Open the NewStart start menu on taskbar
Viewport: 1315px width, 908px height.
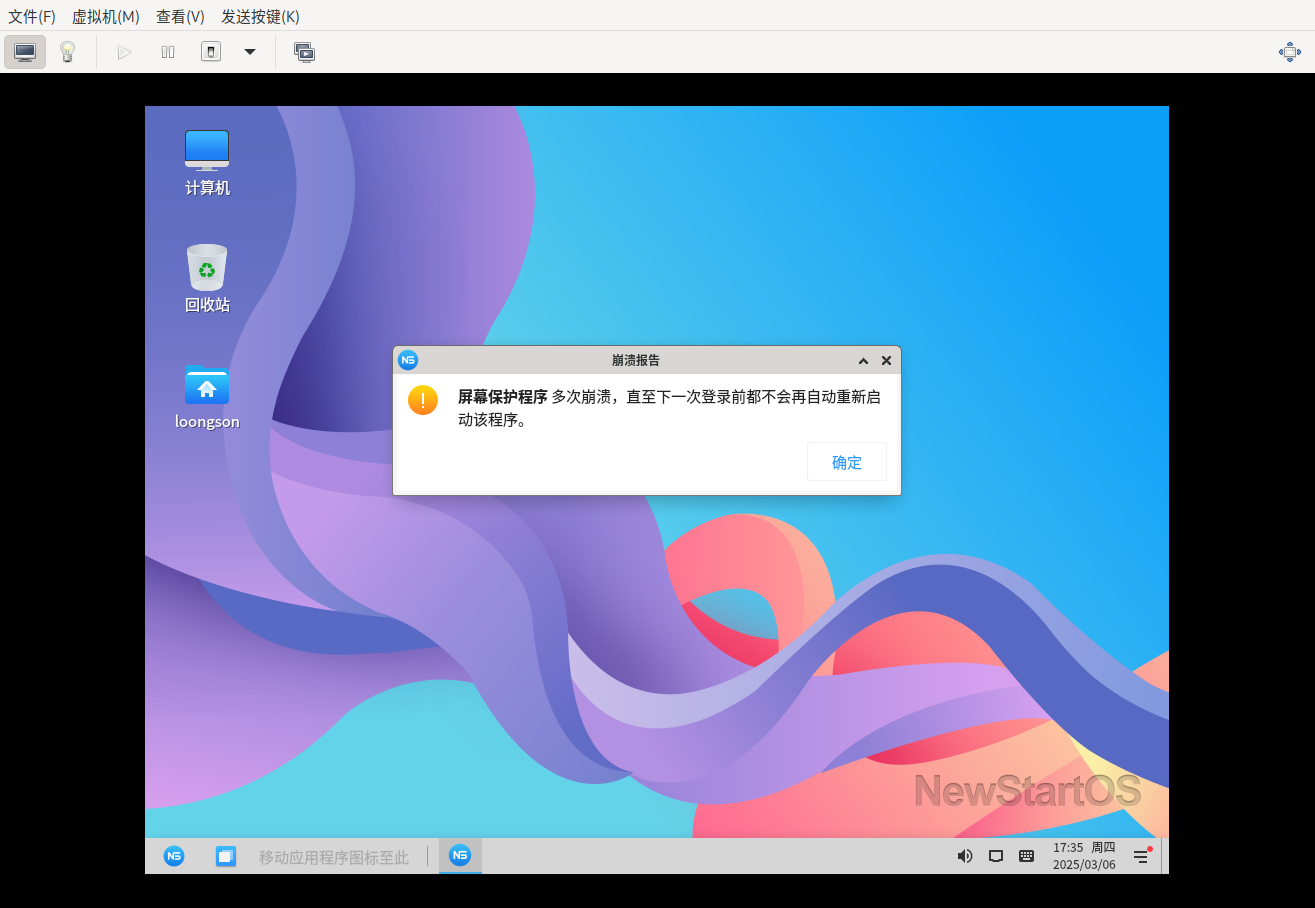pos(174,856)
